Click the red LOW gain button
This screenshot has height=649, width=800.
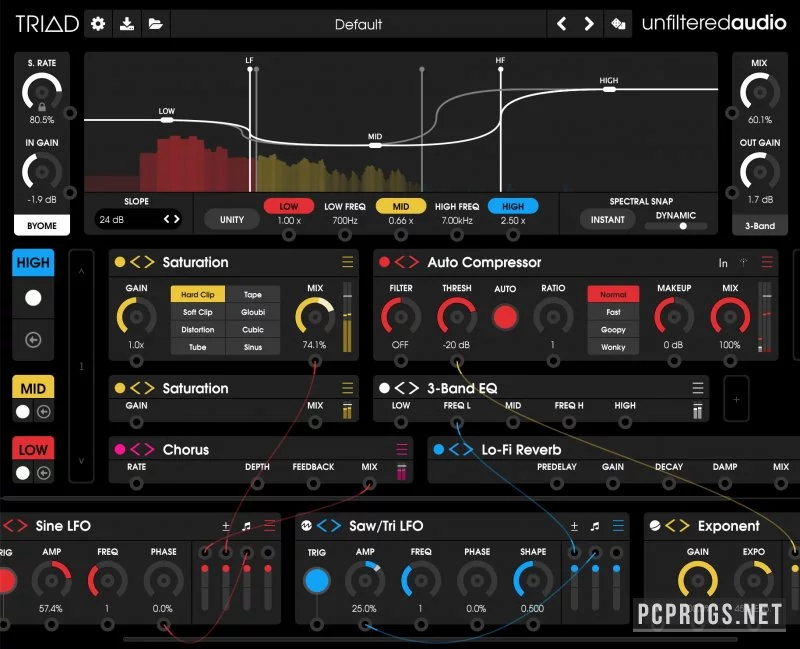pyautogui.click(x=288, y=206)
